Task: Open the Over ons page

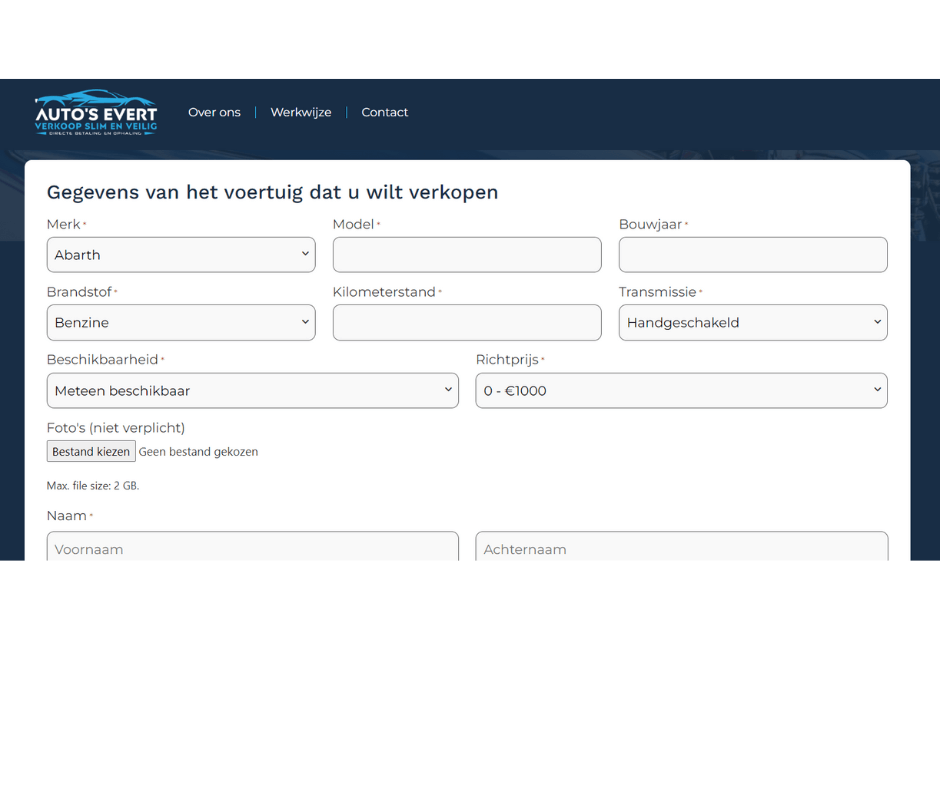Action: pos(214,112)
